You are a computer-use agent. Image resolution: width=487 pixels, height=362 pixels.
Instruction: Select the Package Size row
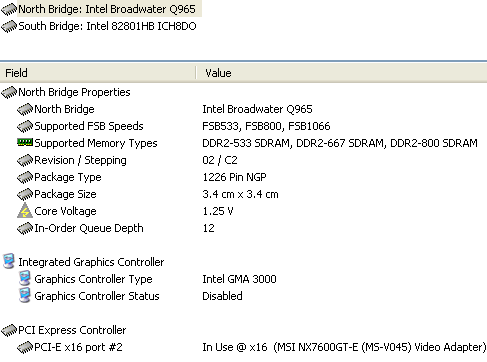click(x=243, y=194)
